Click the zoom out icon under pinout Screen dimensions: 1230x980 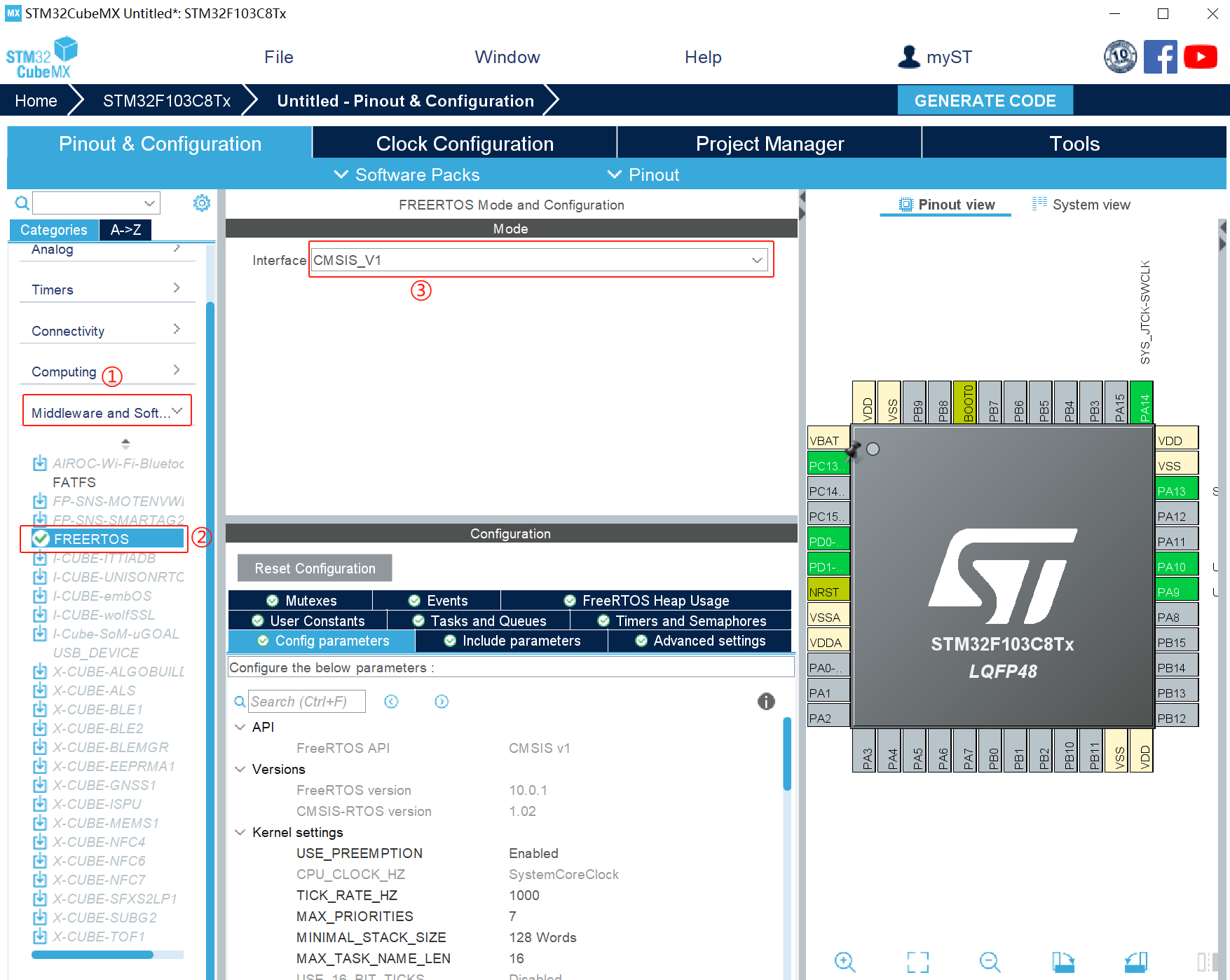coord(990,962)
